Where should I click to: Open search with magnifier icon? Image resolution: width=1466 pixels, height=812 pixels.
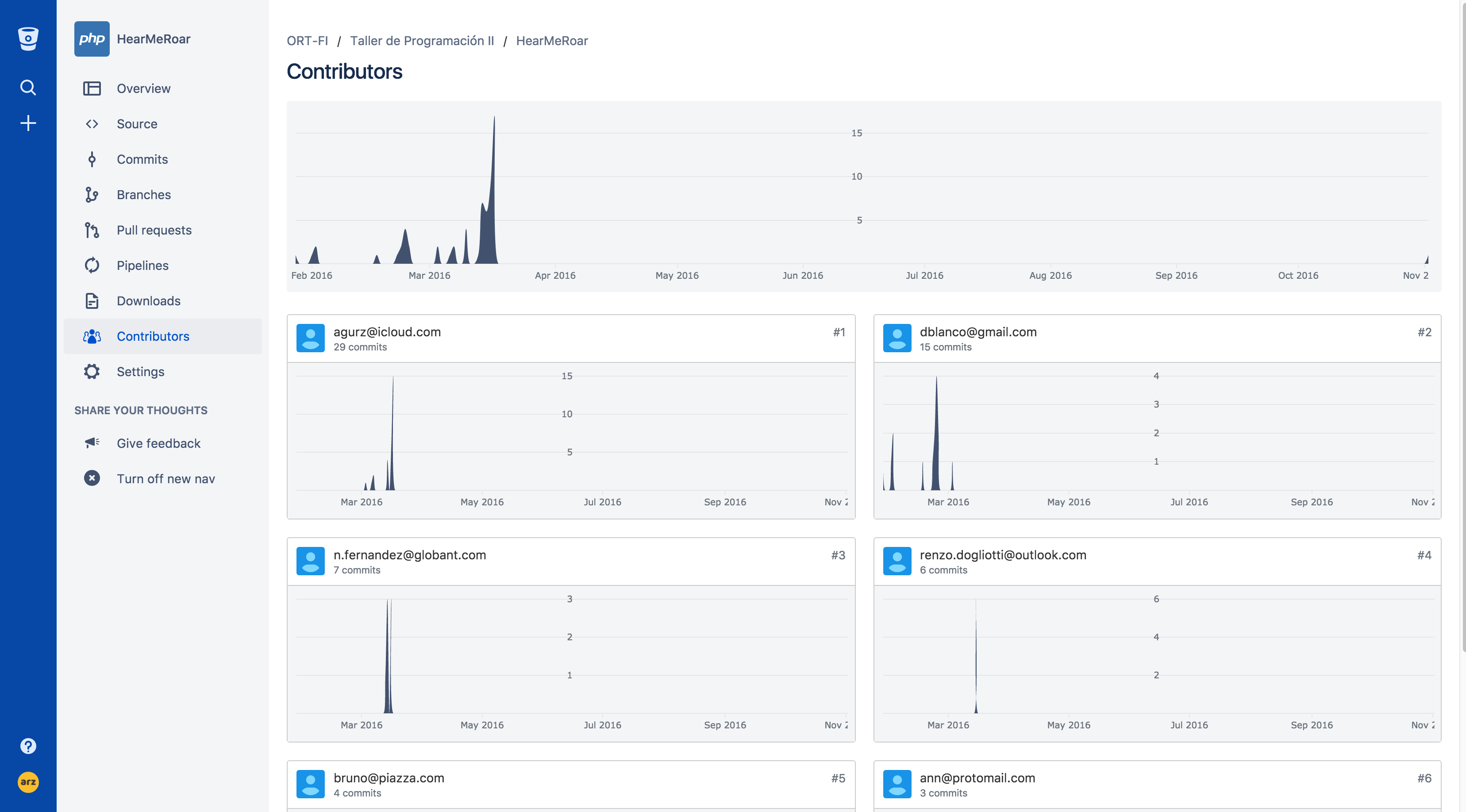tap(28, 88)
